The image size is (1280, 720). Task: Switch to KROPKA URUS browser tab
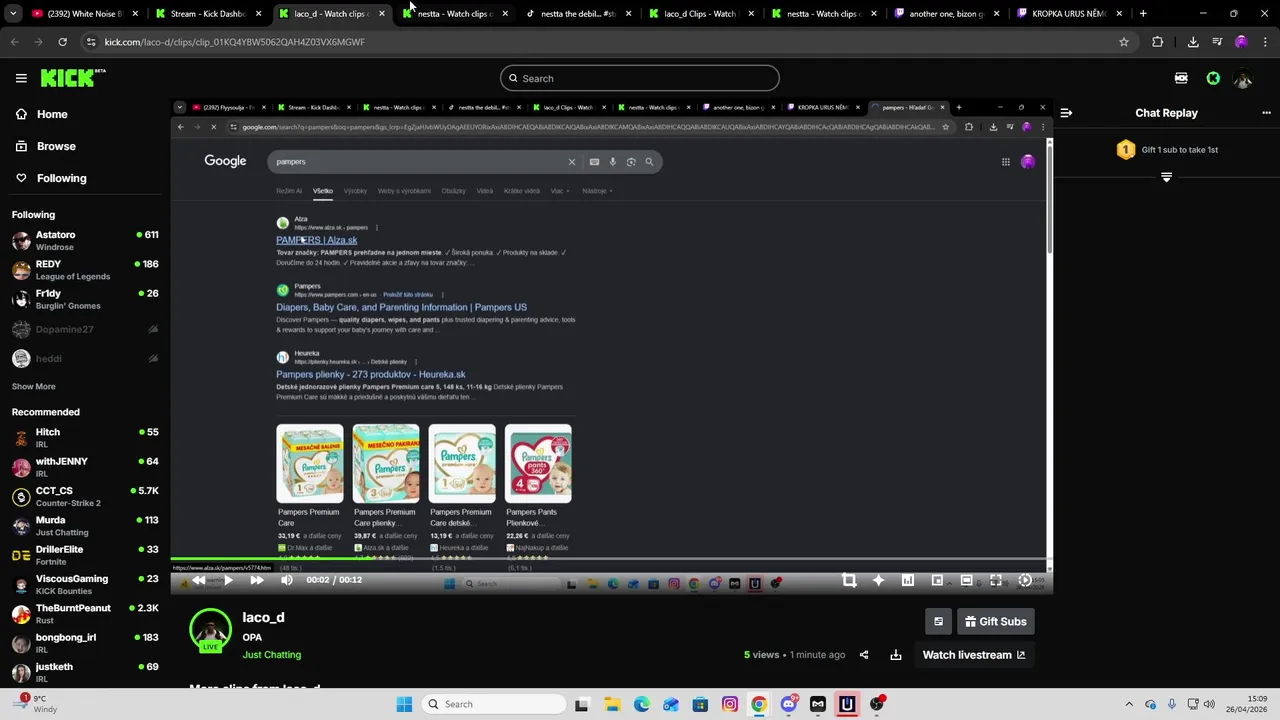(1068, 14)
